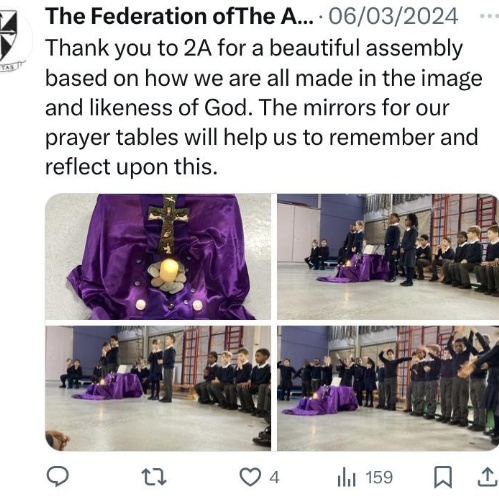Screen dimensions: 499x499
Task: Click the lit candle in first photo
Action: pyautogui.click(x=169, y=270)
